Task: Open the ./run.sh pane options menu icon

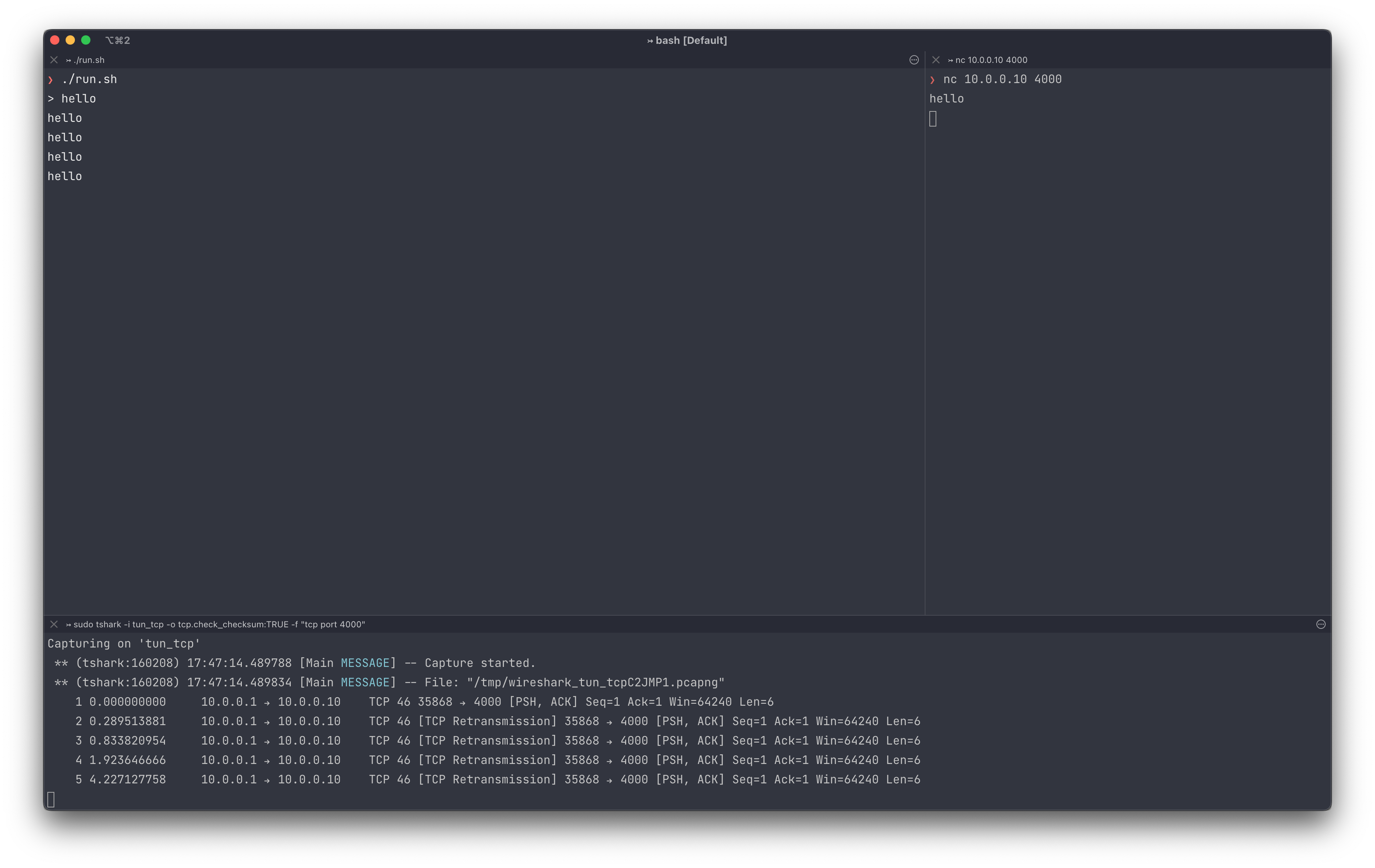Action: pyautogui.click(x=913, y=60)
